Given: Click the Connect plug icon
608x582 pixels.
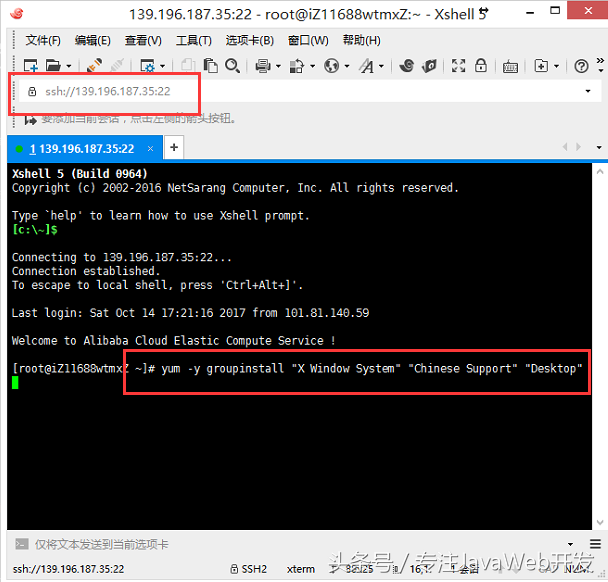Looking at the screenshot, I should pyautogui.click(x=94, y=66).
